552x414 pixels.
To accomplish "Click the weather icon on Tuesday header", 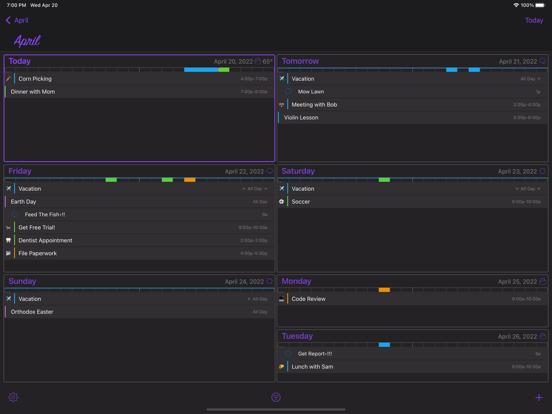I will tap(542, 336).
